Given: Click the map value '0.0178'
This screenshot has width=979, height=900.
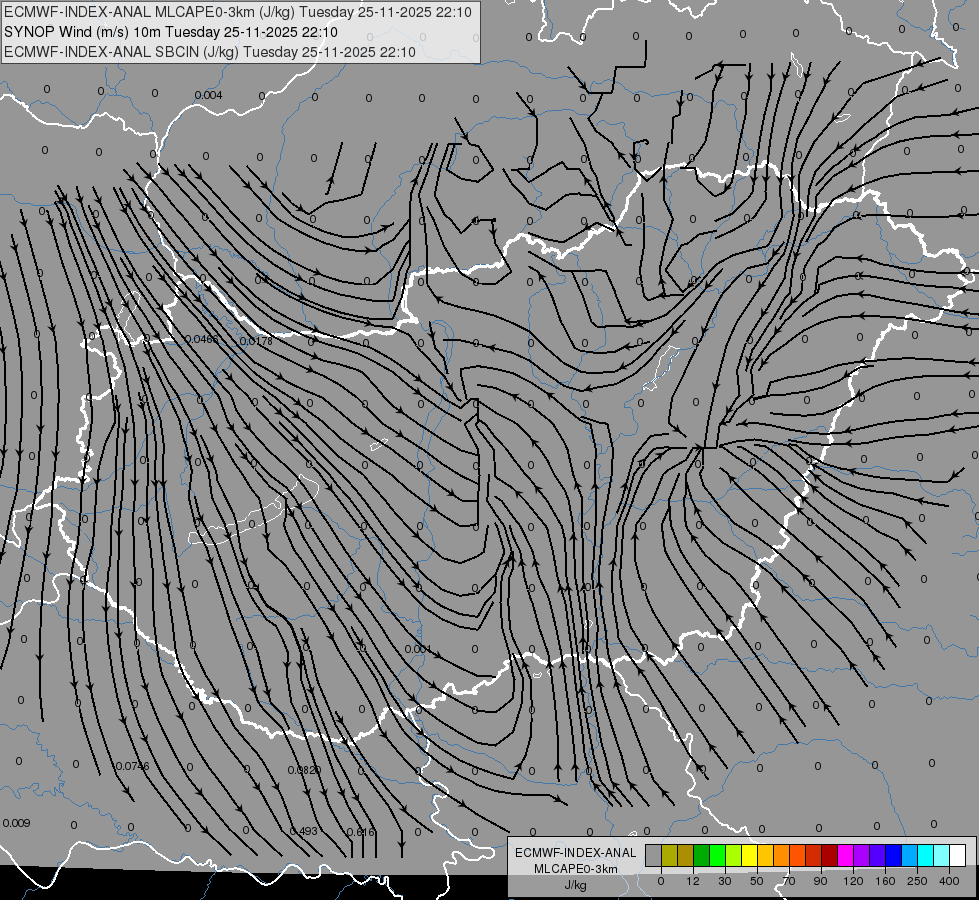Looking at the screenshot, I should (256, 341).
